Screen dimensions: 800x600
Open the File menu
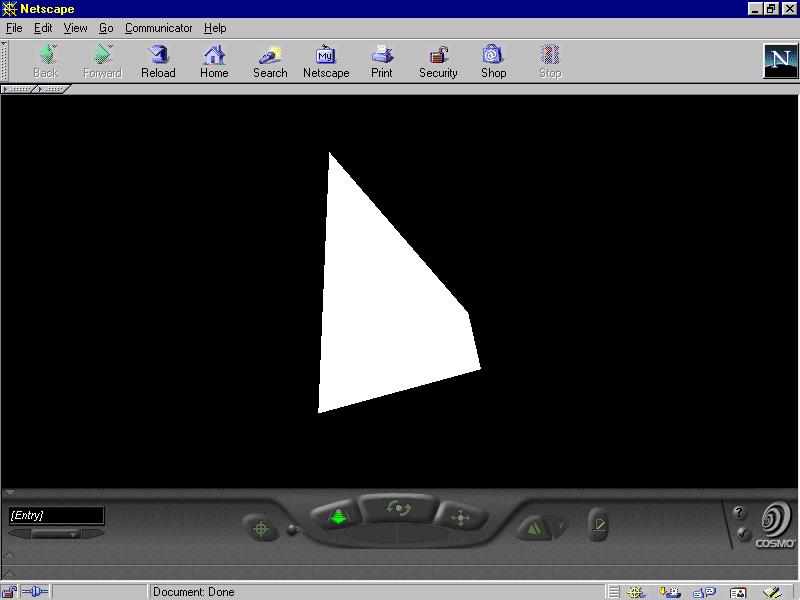pyautogui.click(x=14, y=28)
